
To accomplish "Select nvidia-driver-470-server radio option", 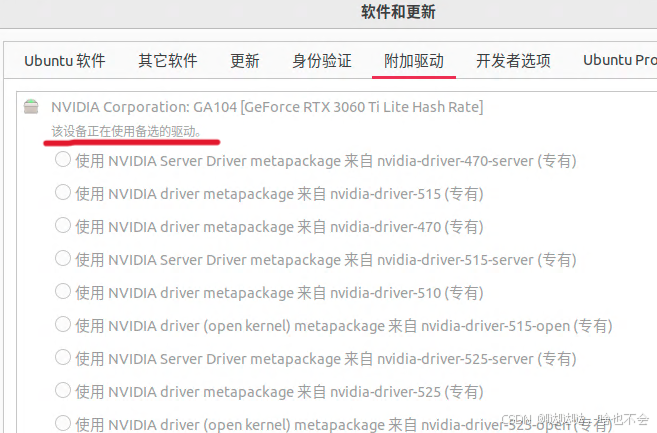I will (63, 160).
